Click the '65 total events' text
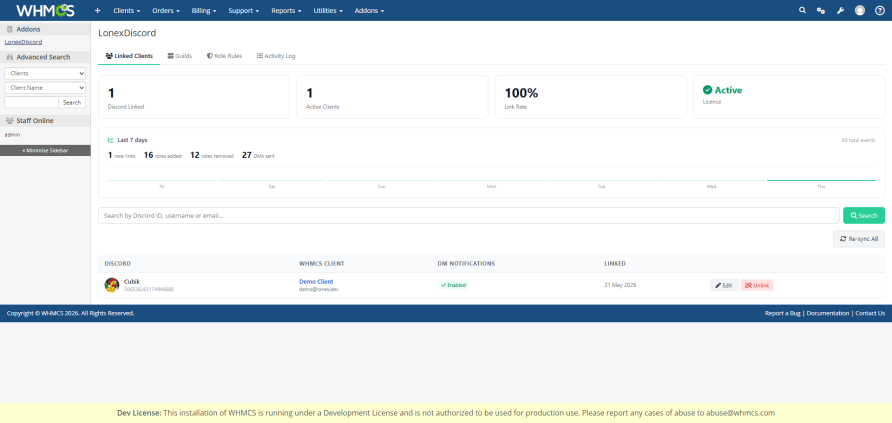Viewport: 892px width, 423px height. tap(858, 140)
